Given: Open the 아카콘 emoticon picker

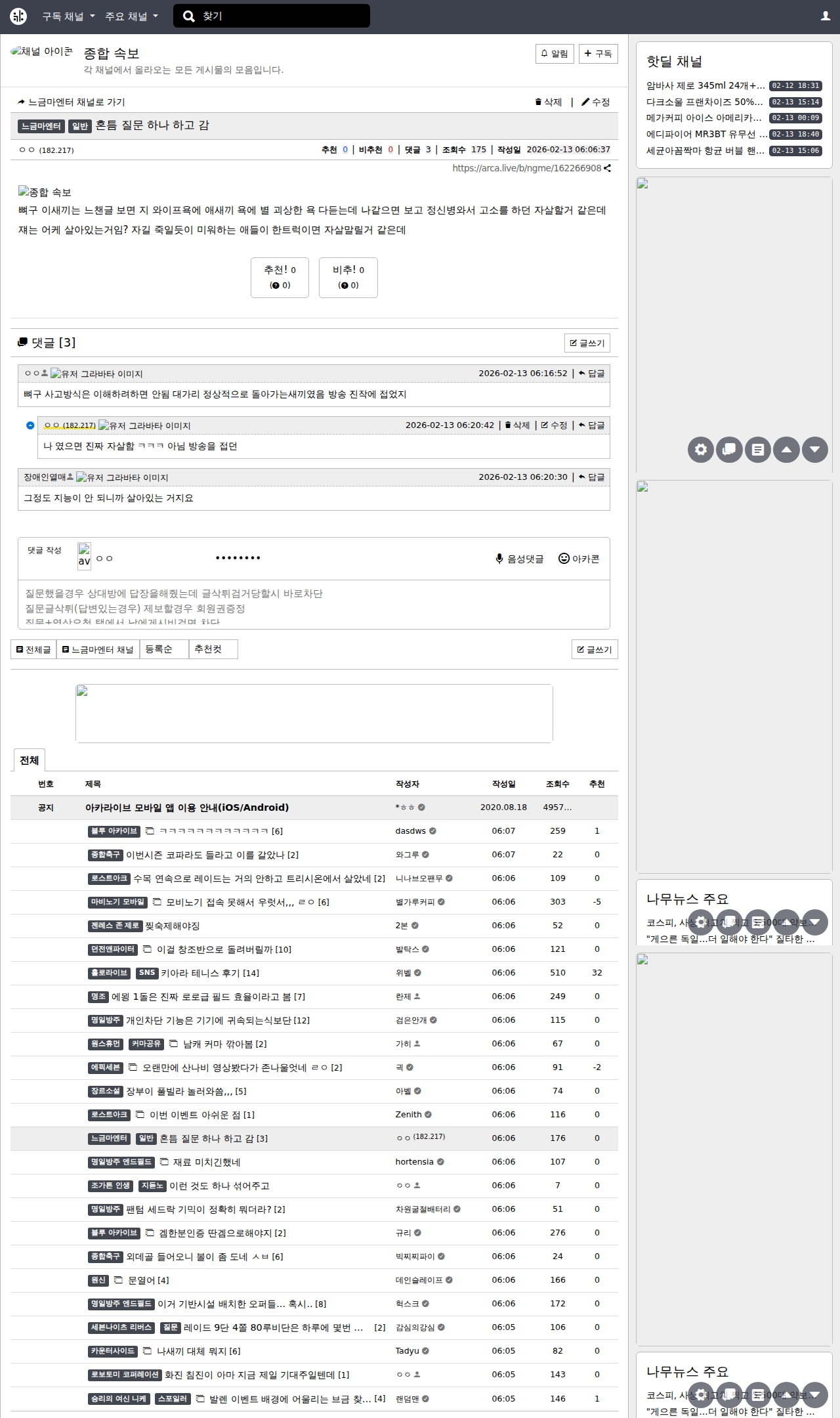Looking at the screenshot, I should pos(579,559).
